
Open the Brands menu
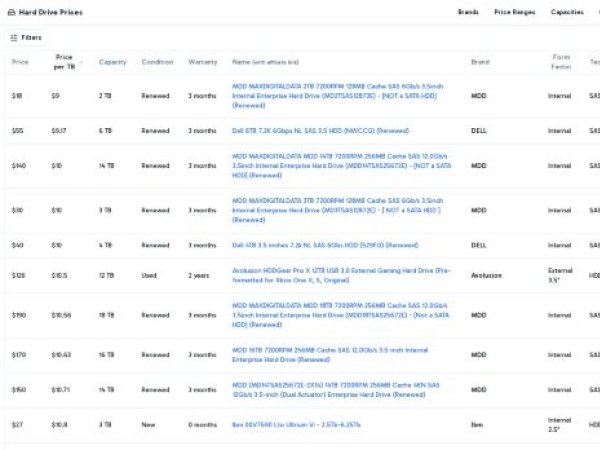pyautogui.click(x=467, y=12)
